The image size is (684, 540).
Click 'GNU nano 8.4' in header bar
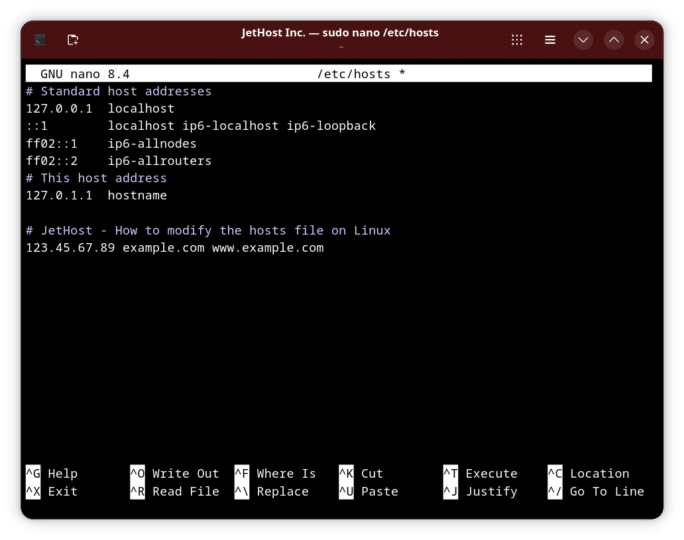(x=85, y=74)
